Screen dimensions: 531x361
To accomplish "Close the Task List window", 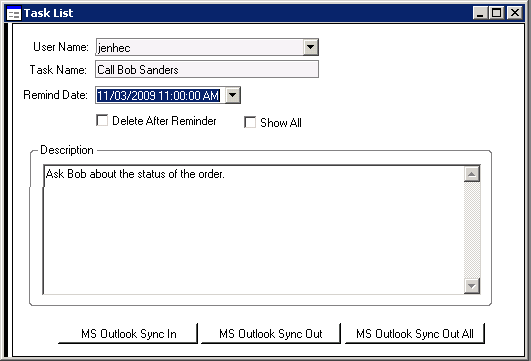I will coord(514,13).
